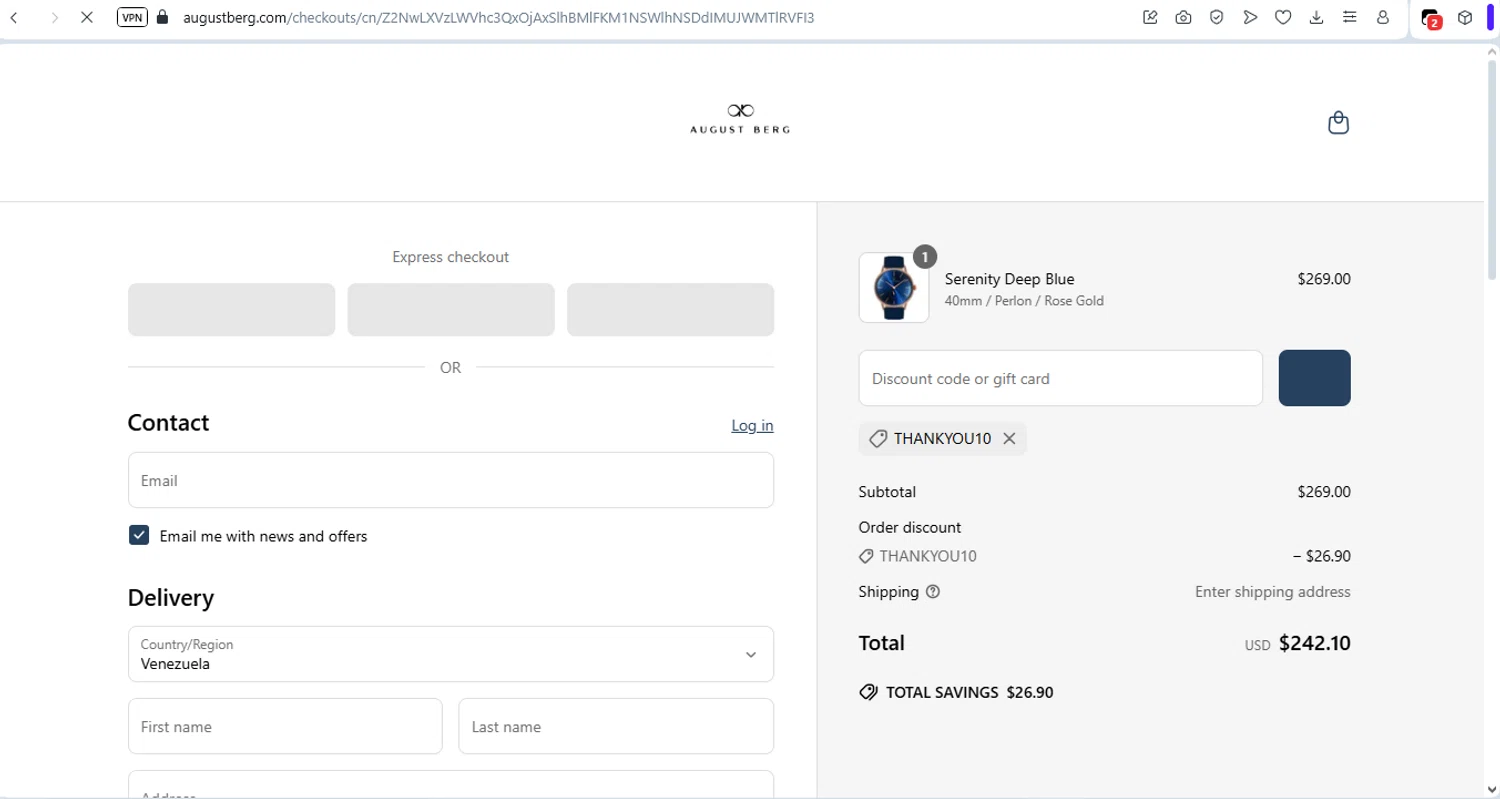1500x799 pixels.
Task: Open Country/Region dropdown showing Venezuela
Action: pyautogui.click(x=451, y=654)
